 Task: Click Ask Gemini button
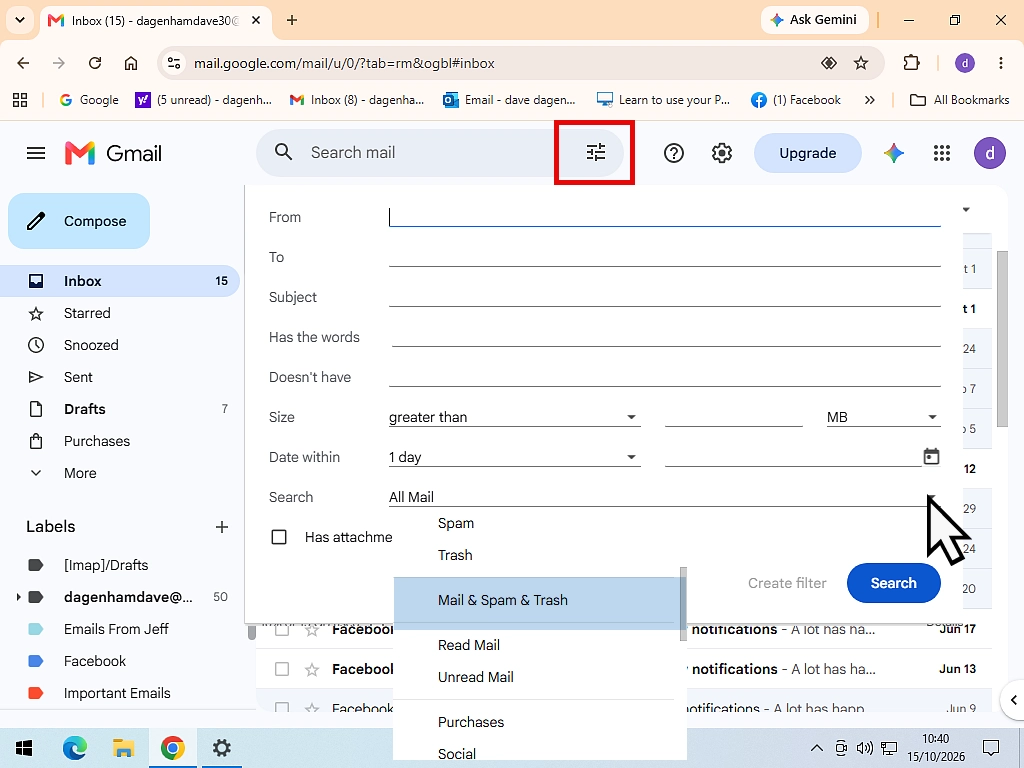click(x=814, y=20)
